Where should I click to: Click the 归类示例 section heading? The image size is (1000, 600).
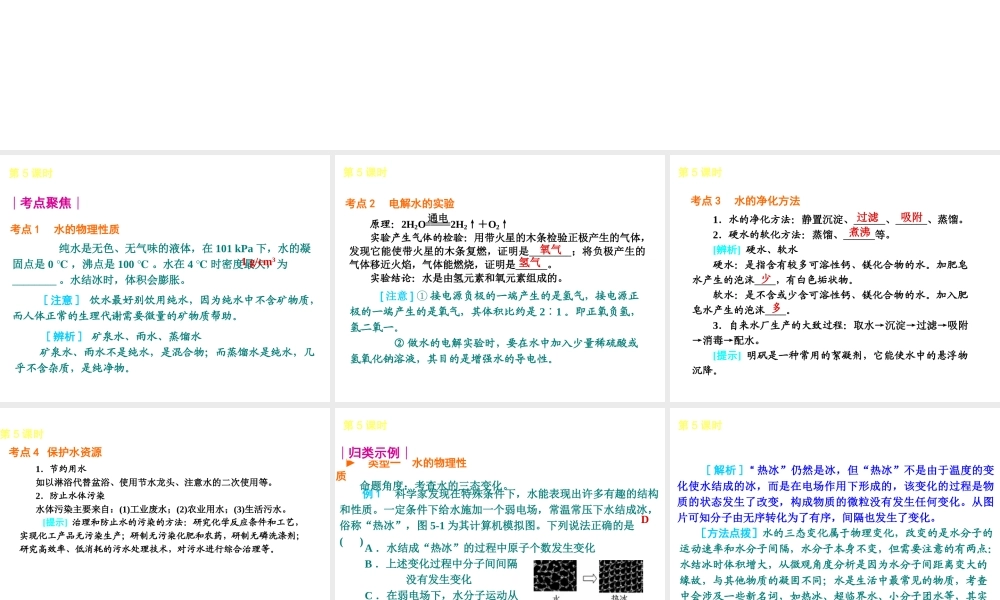[374, 453]
